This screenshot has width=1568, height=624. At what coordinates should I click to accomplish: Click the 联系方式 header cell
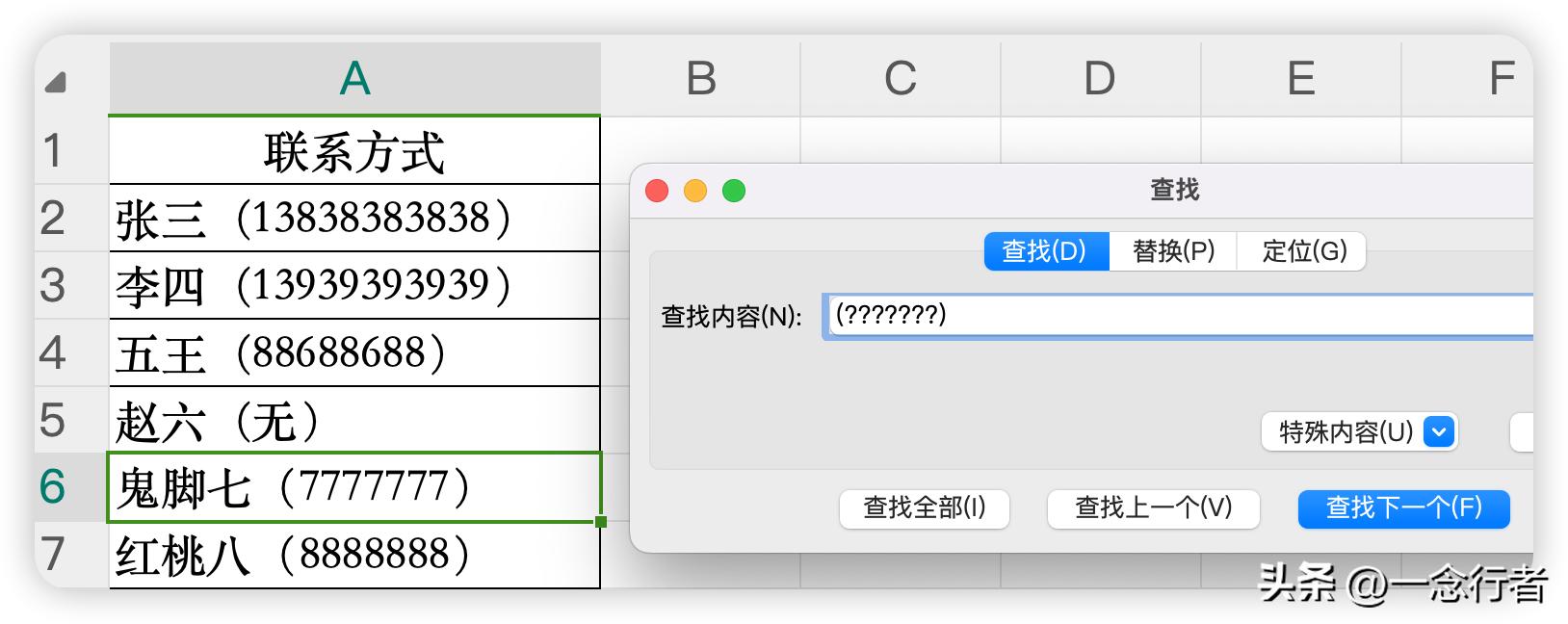[354, 152]
